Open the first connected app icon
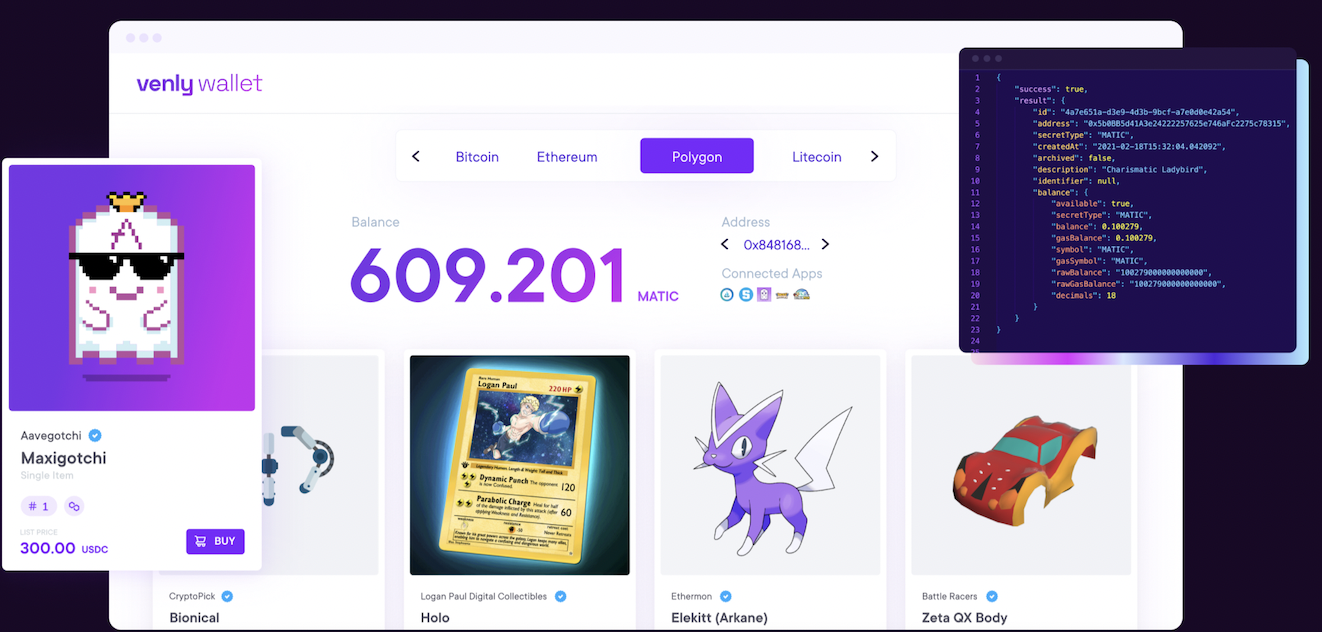Viewport: 1322px width, 632px height. [x=727, y=295]
